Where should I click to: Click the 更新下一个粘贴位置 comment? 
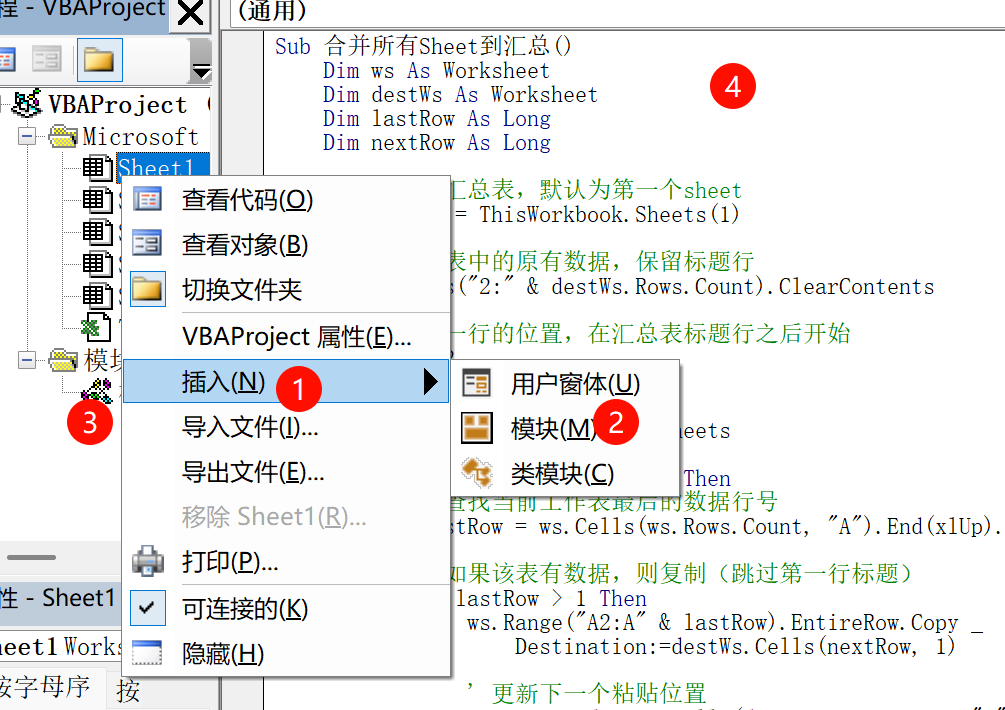(599, 694)
